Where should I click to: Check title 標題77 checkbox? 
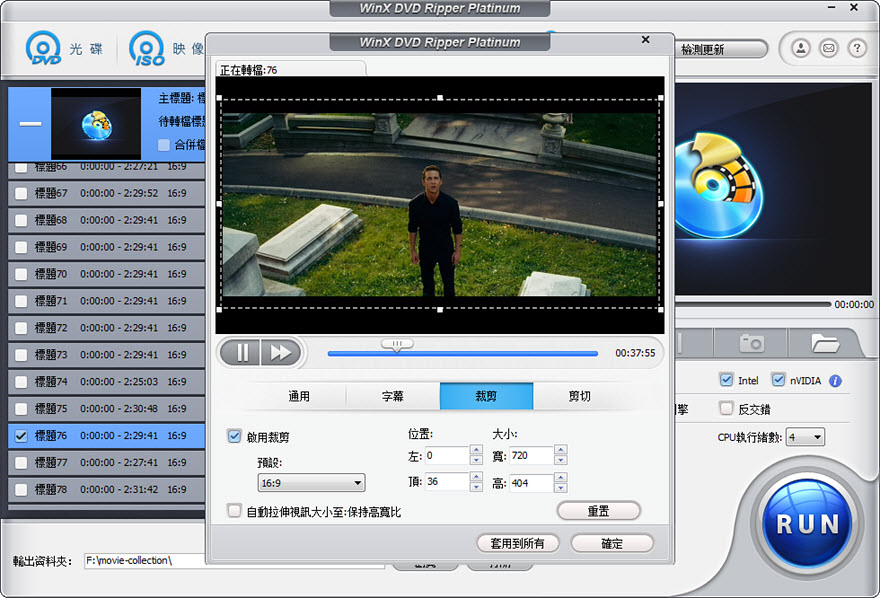21,463
